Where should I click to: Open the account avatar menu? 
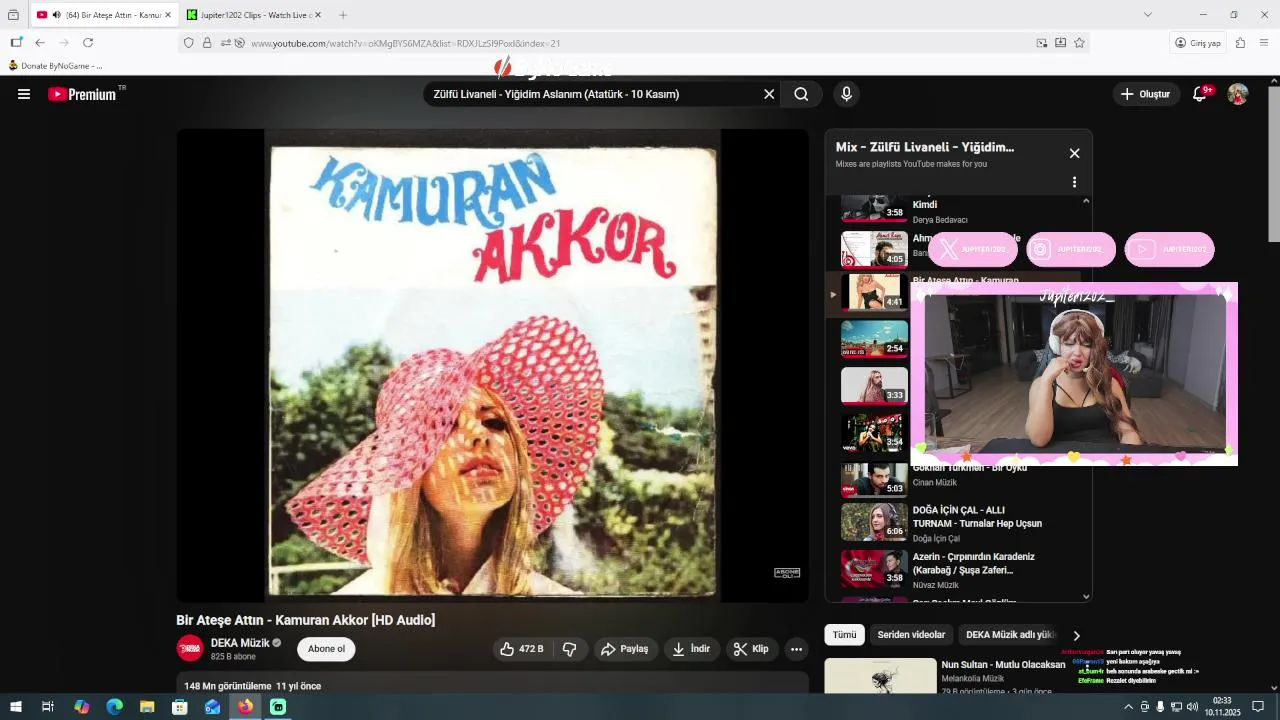click(1238, 94)
